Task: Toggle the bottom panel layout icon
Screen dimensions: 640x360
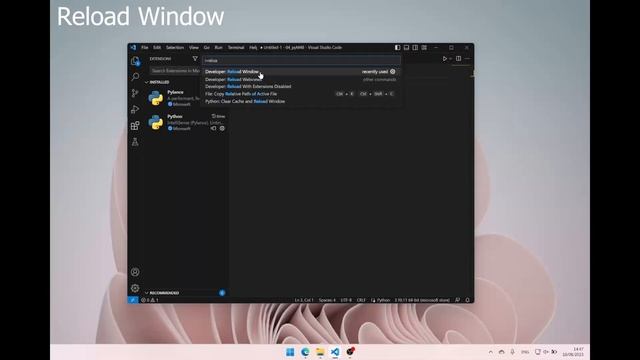Action: point(407,47)
